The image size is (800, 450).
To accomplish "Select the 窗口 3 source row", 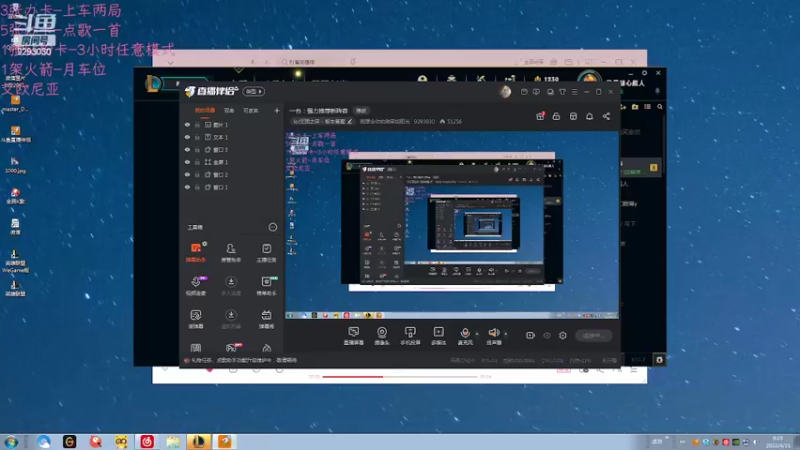I will point(232,150).
